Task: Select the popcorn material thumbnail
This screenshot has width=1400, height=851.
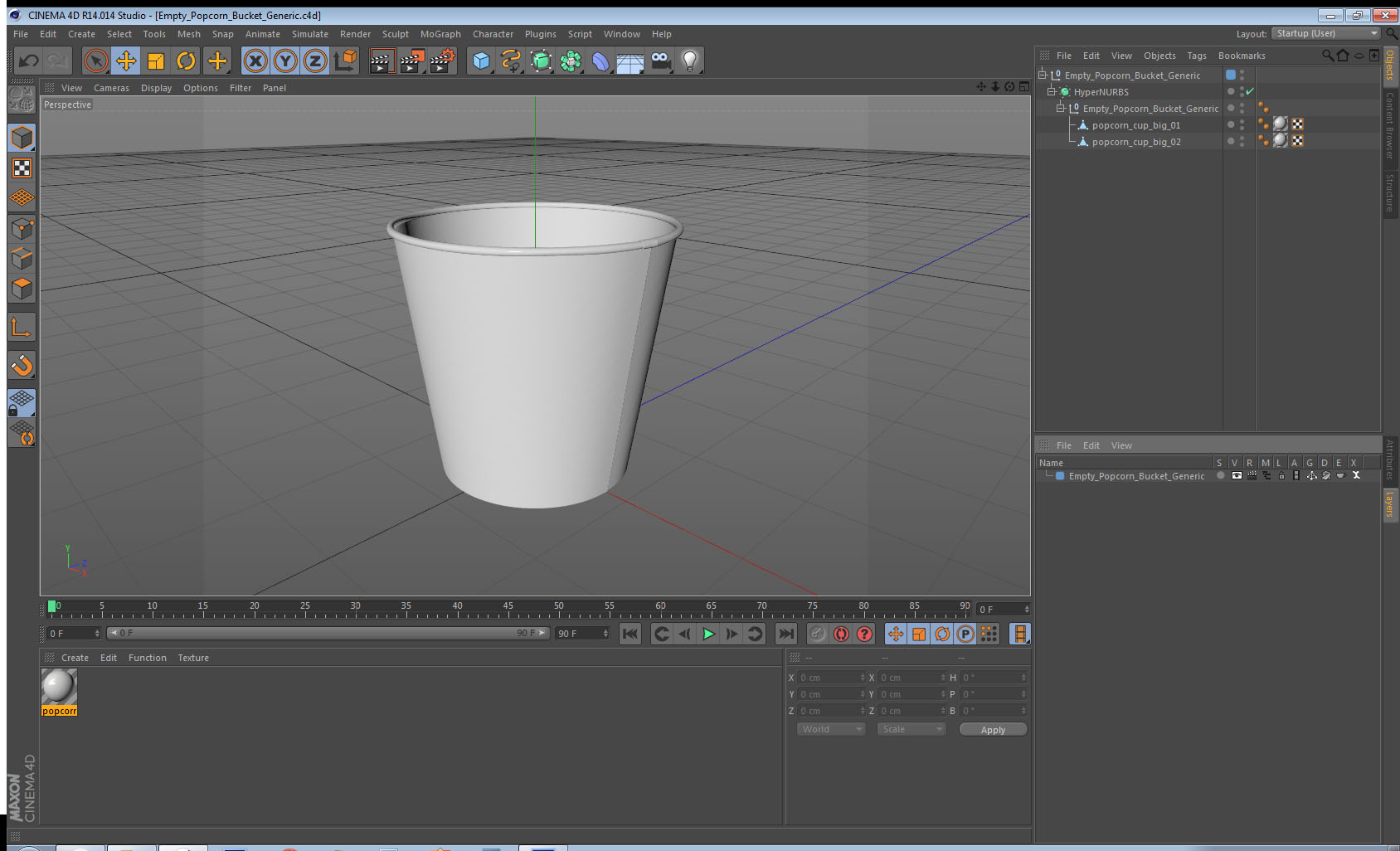Action: point(59,687)
